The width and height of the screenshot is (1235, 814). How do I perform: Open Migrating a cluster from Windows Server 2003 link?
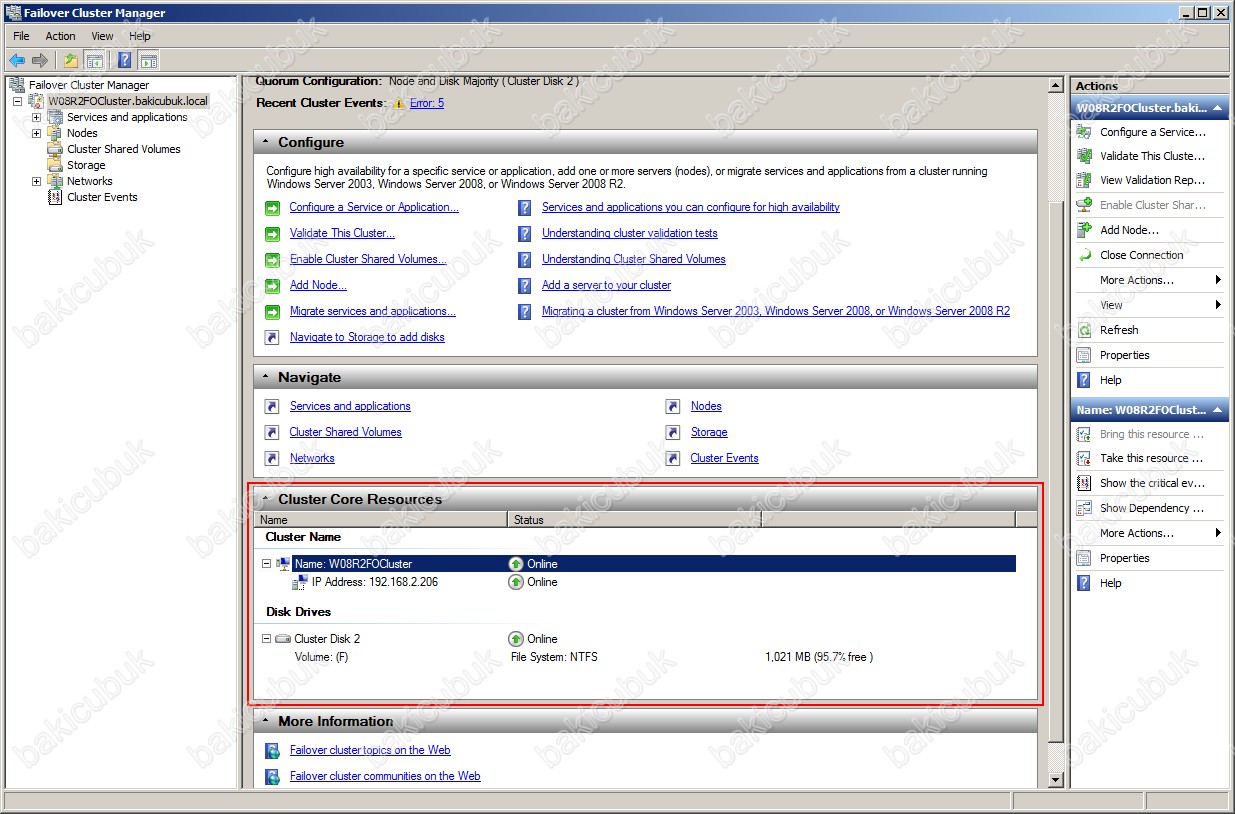[776, 312]
